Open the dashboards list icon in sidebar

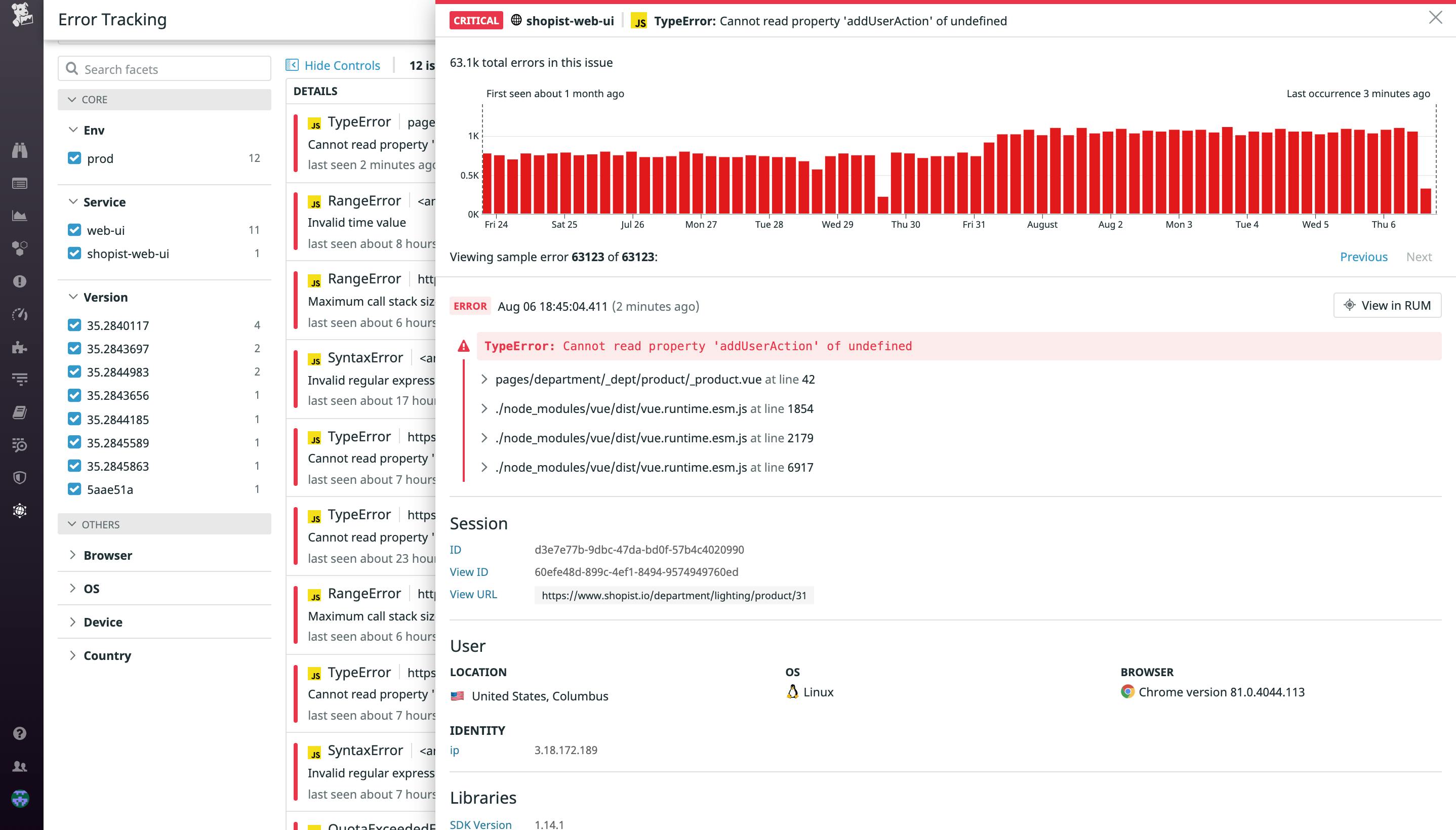[20, 184]
